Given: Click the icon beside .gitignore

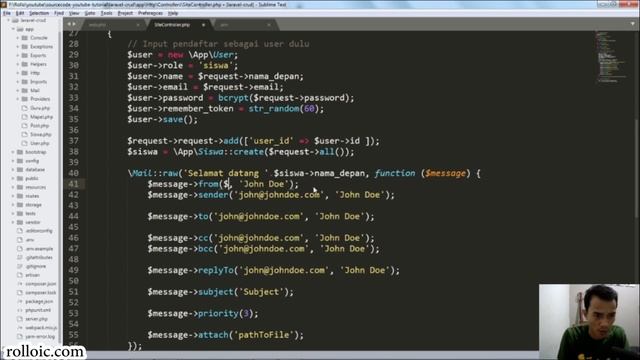Looking at the screenshot, I should click(x=20, y=266).
